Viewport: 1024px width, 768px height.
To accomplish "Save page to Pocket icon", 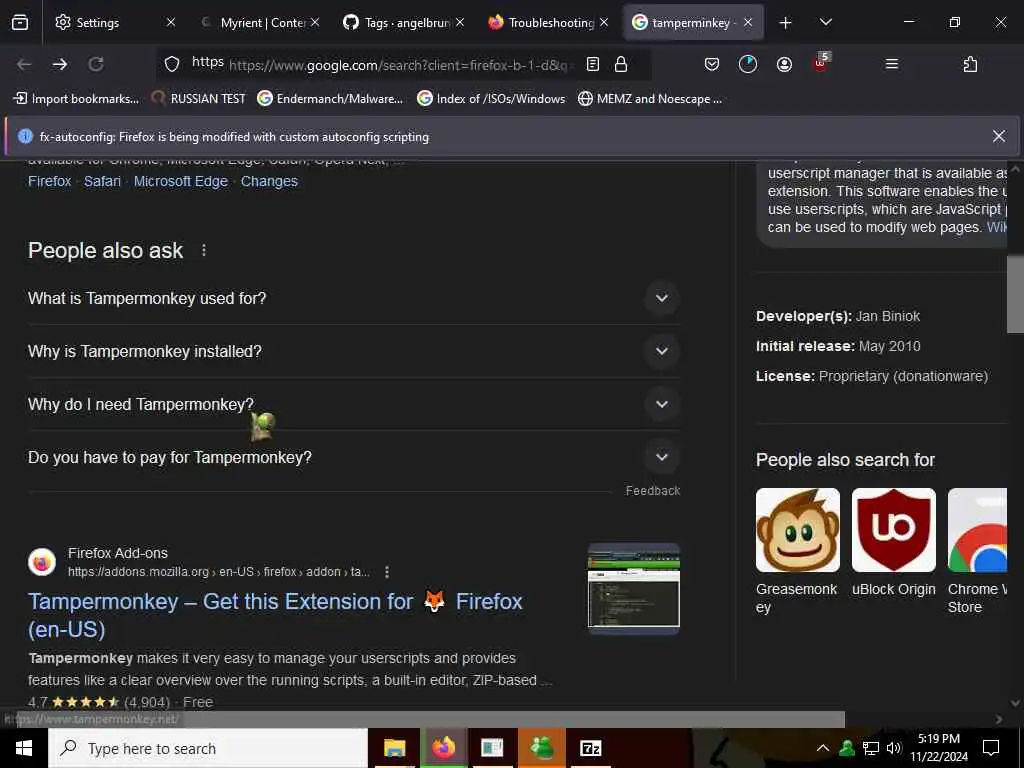I will tap(712, 64).
